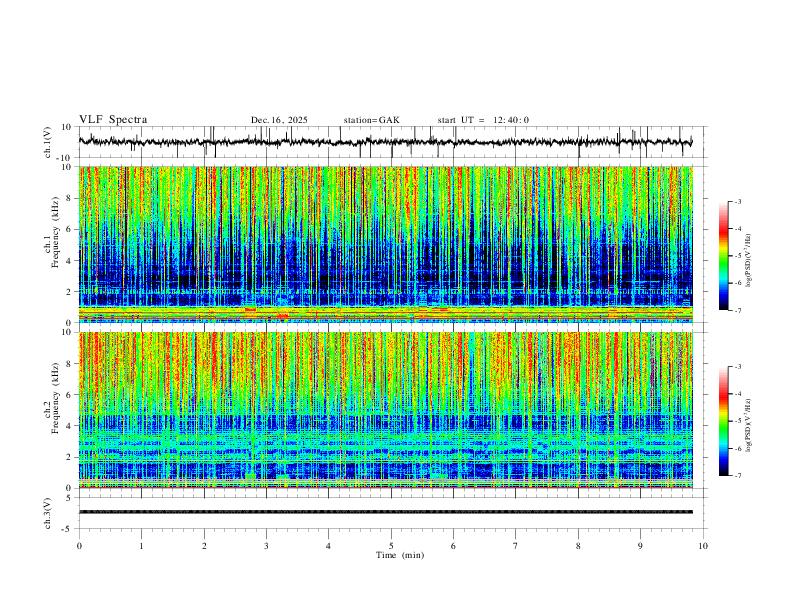Click the '8' kHz tick on ch.2 axis
The image size is (792, 612).
pyautogui.click(x=70, y=364)
